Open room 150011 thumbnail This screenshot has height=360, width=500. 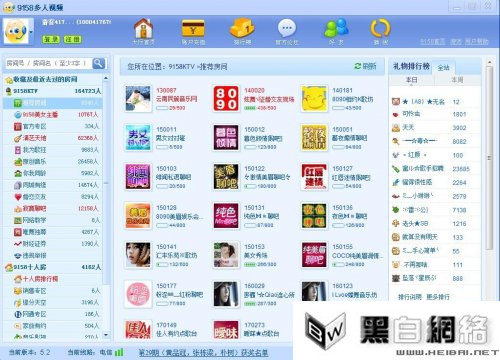click(x=138, y=137)
